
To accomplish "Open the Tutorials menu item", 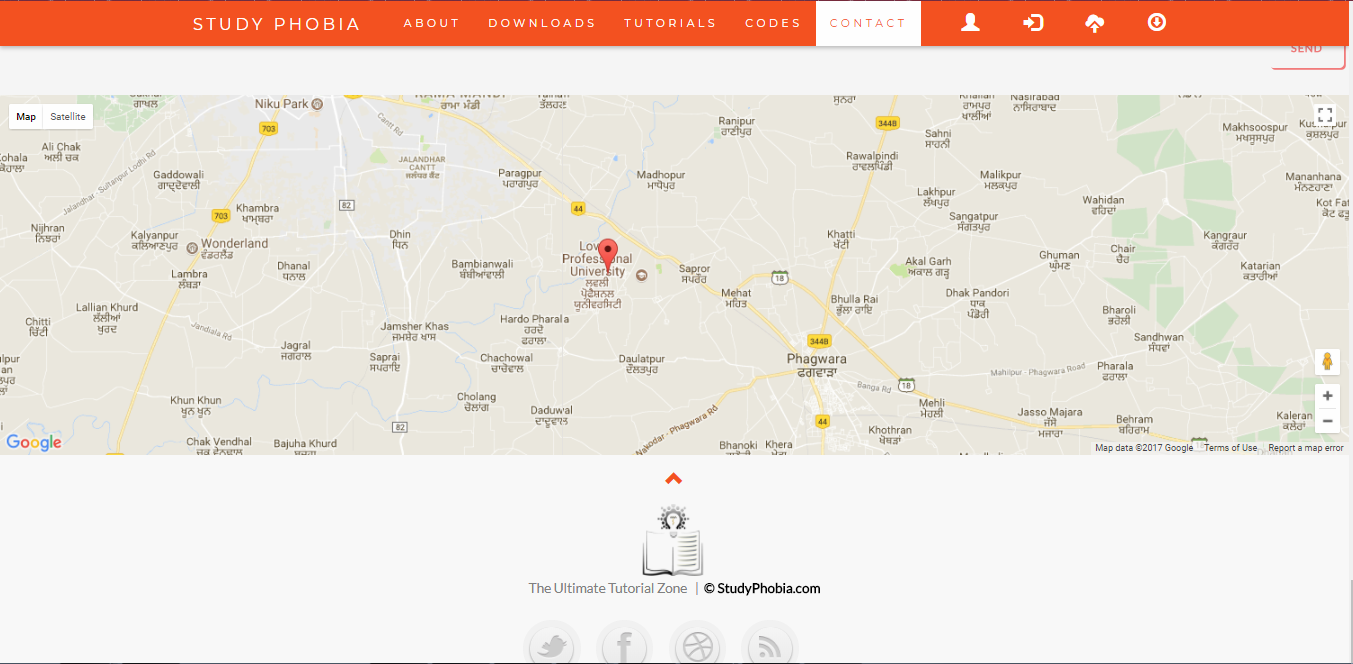I will (x=670, y=23).
